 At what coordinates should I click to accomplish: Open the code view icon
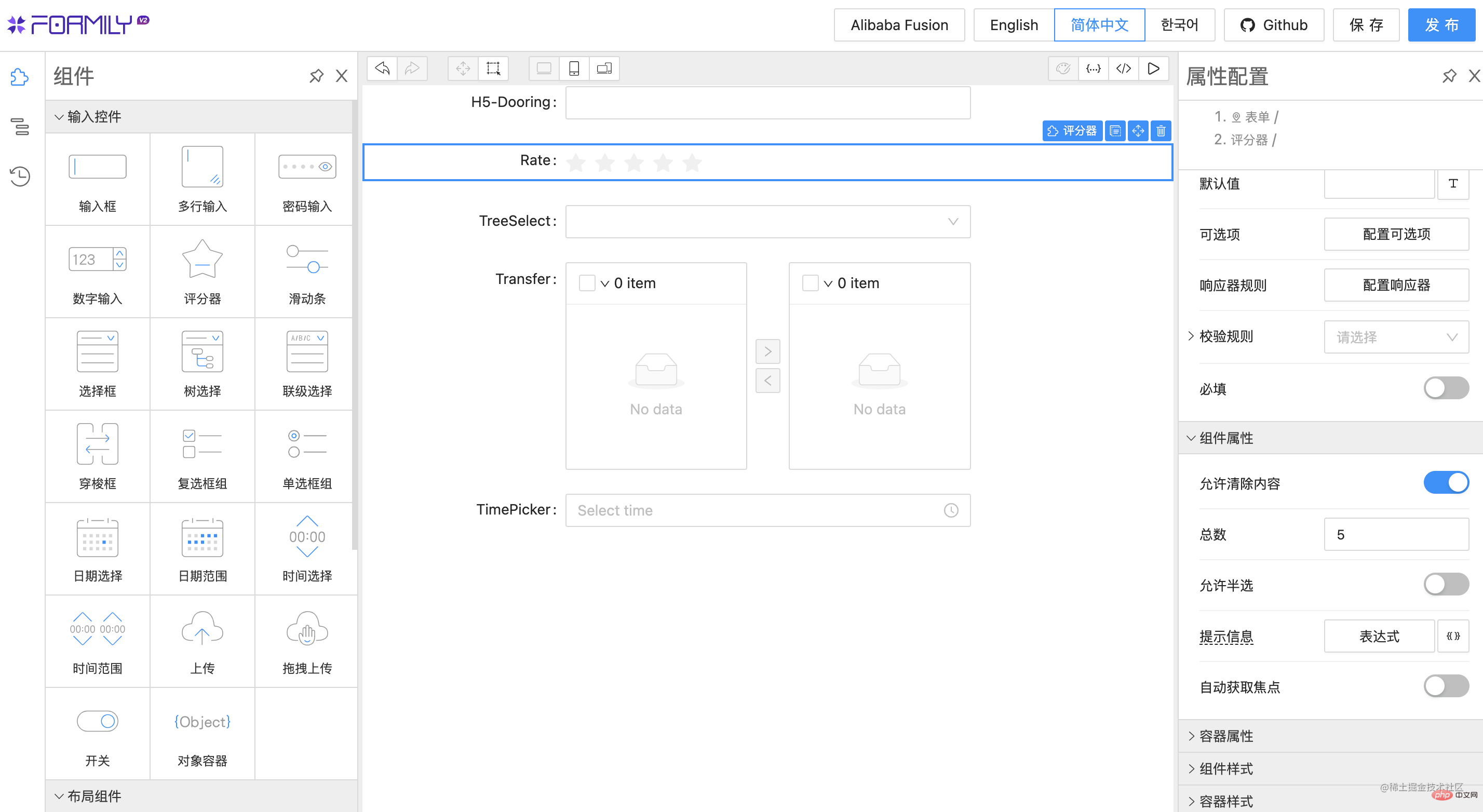[x=1123, y=69]
